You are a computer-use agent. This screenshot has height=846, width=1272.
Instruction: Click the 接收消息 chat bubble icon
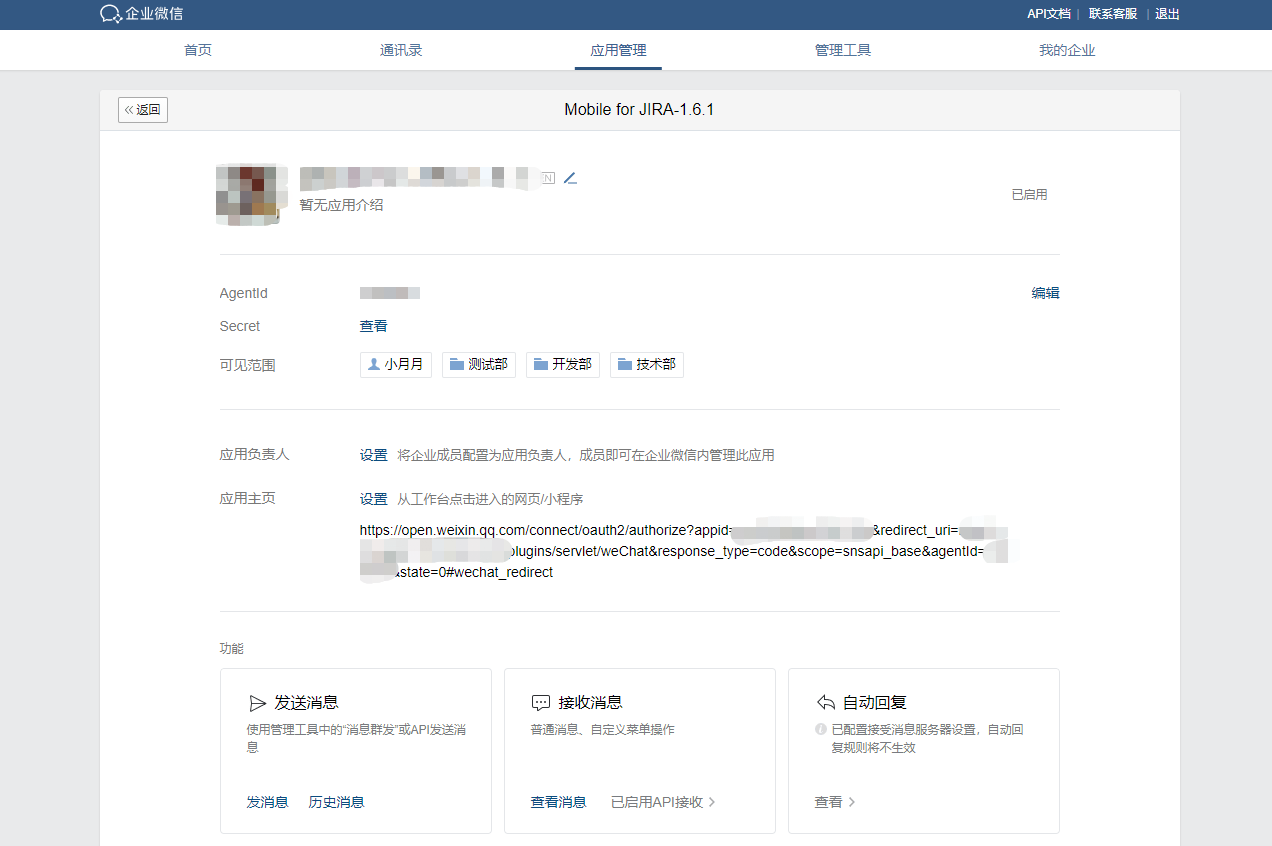point(541,702)
